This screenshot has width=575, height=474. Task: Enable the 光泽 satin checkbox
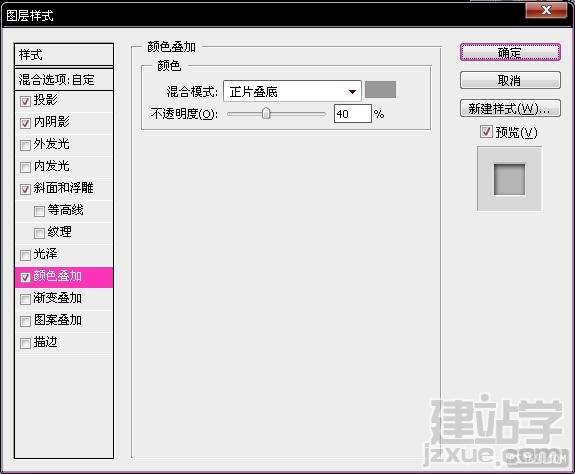point(25,255)
